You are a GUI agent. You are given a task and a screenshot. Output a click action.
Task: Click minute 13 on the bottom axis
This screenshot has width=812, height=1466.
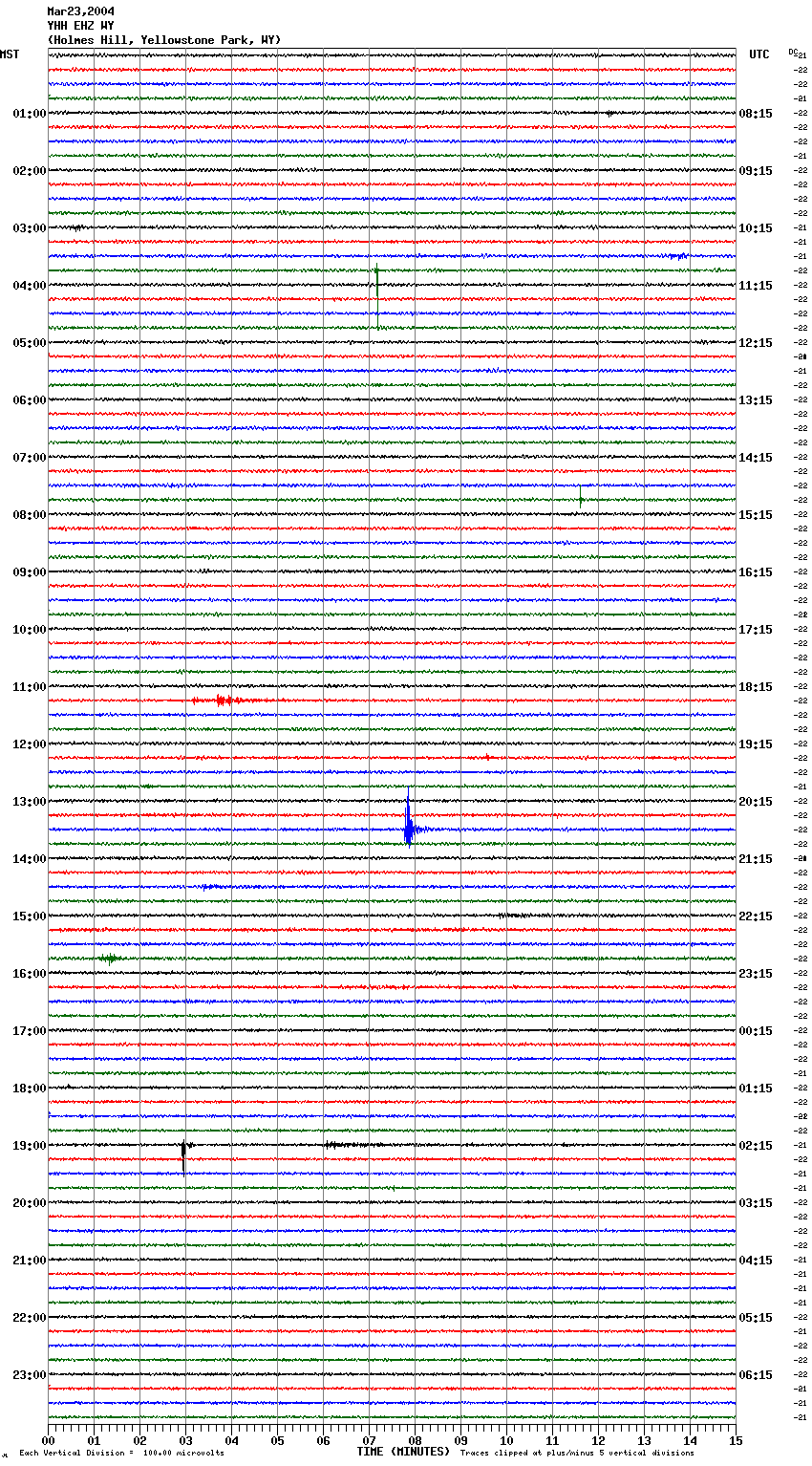click(x=644, y=1440)
